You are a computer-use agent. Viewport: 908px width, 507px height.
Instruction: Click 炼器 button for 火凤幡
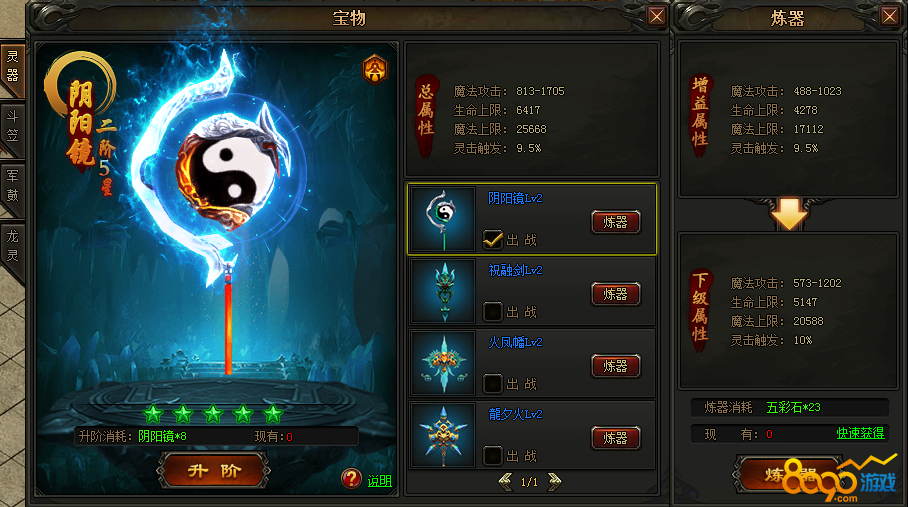coord(616,366)
